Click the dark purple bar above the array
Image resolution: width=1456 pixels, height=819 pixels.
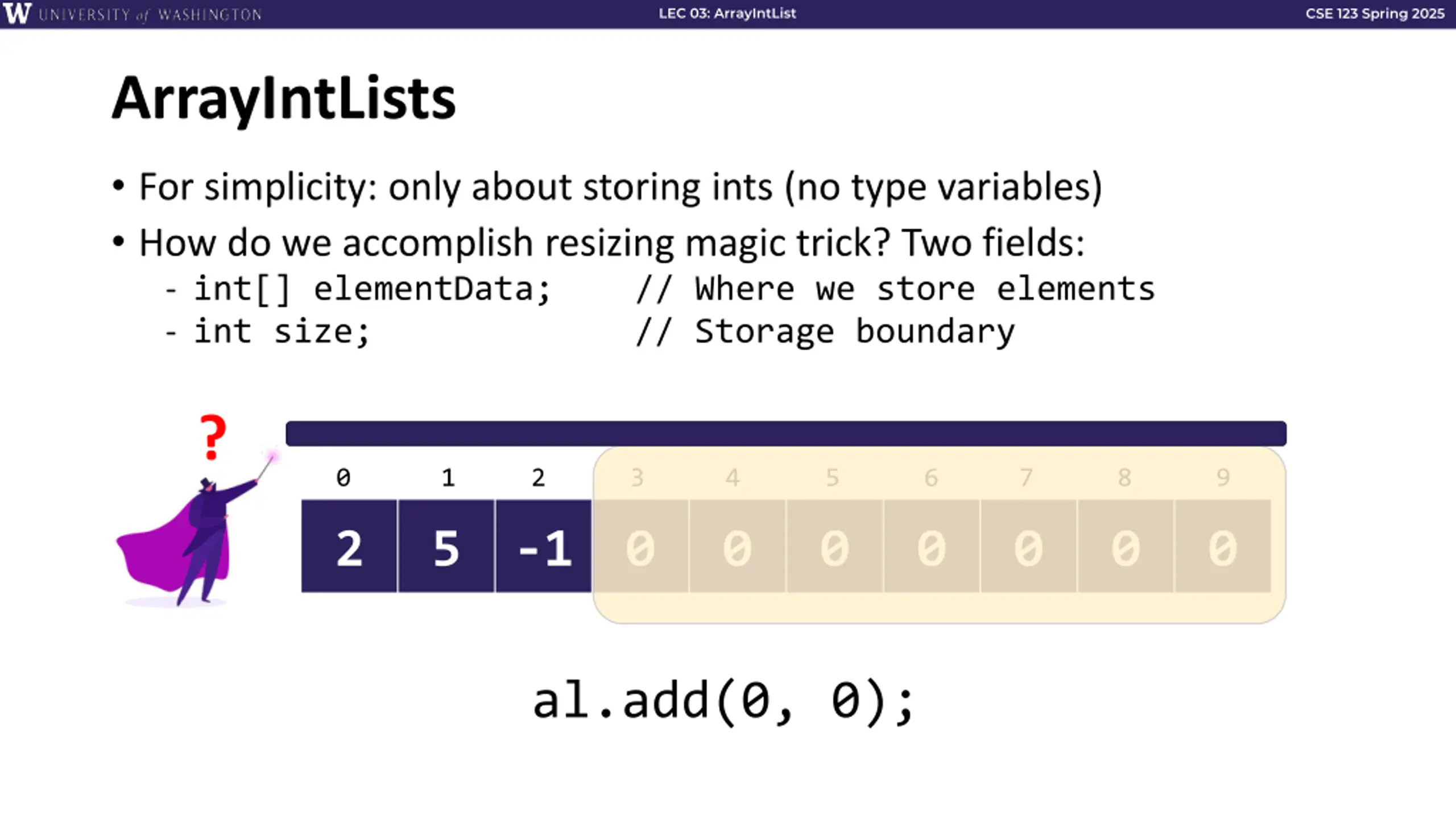tap(786, 433)
